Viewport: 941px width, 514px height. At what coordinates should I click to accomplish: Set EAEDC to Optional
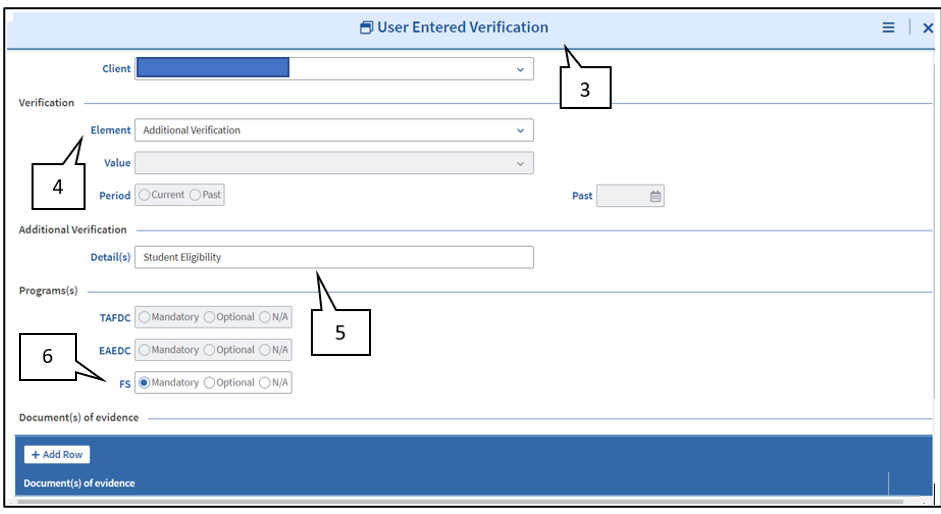coord(209,349)
